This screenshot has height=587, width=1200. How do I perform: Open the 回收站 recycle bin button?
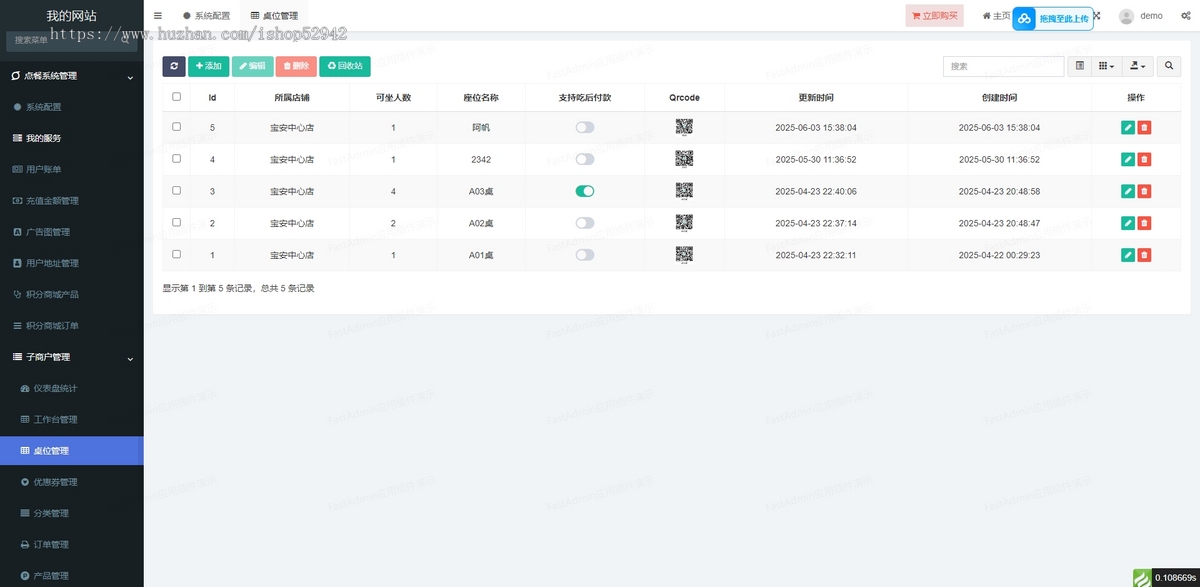(345, 66)
